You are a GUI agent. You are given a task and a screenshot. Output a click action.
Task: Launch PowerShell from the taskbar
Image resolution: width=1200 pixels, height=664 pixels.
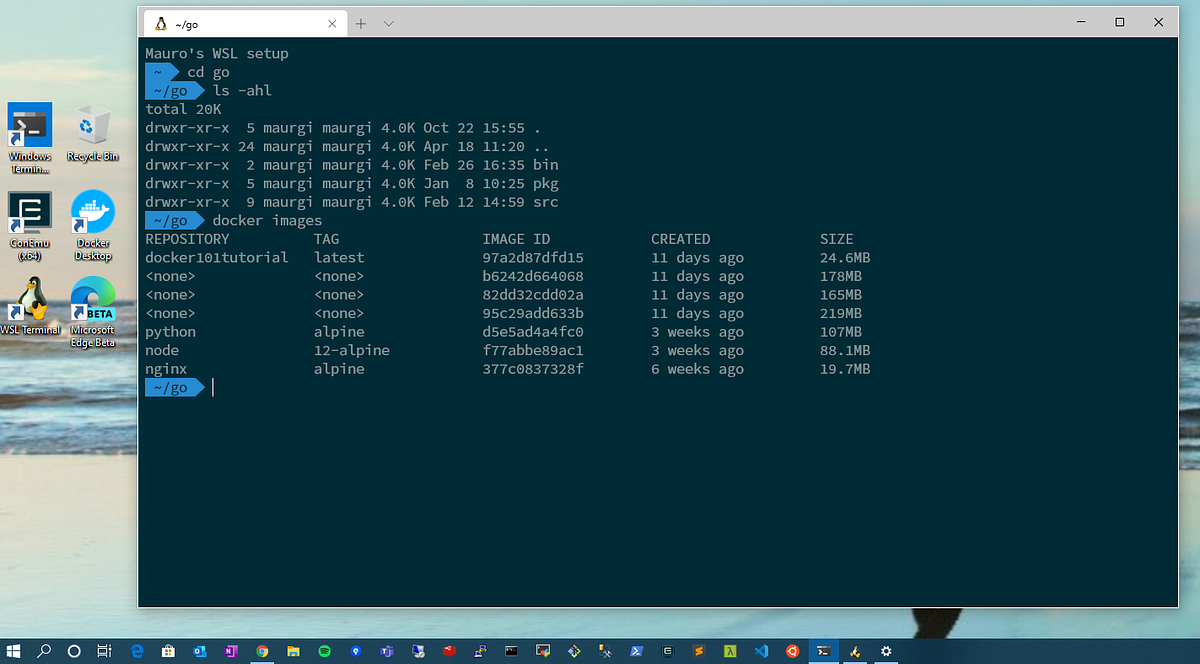(x=635, y=651)
